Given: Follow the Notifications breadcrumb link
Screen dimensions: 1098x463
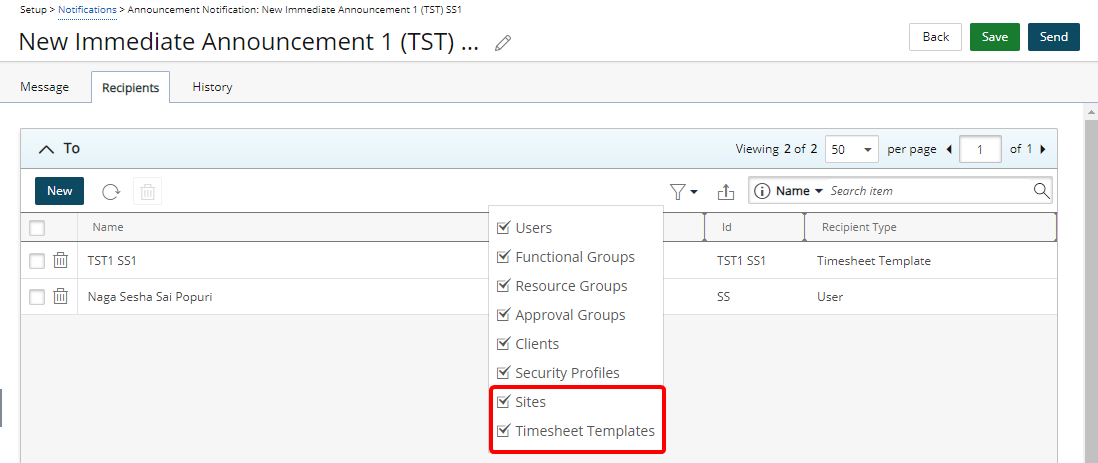Looking at the screenshot, I should point(87,9).
